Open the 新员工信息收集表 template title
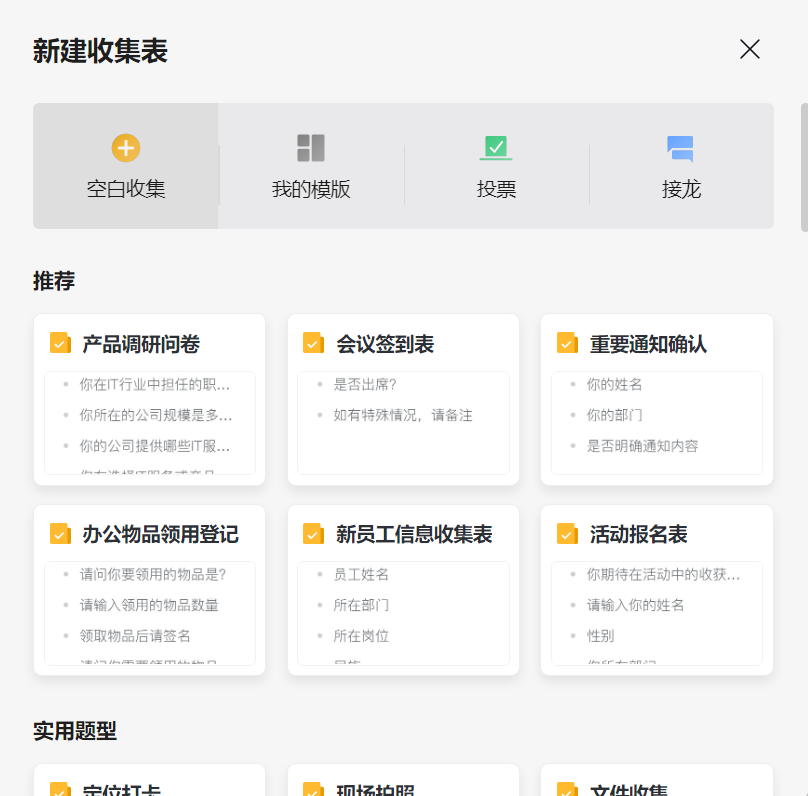This screenshot has height=796, width=808. [x=414, y=534]
